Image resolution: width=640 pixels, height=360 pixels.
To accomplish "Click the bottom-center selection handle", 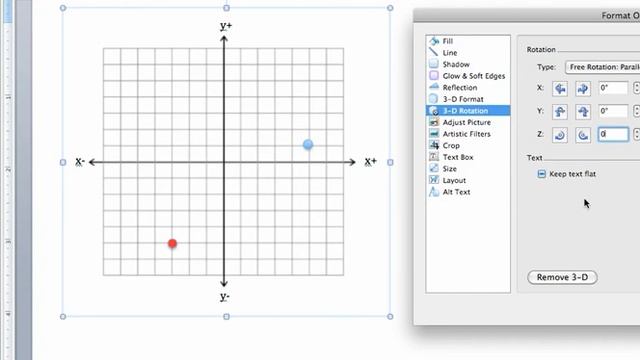I will pyautogui.click(x=227, y=316).
